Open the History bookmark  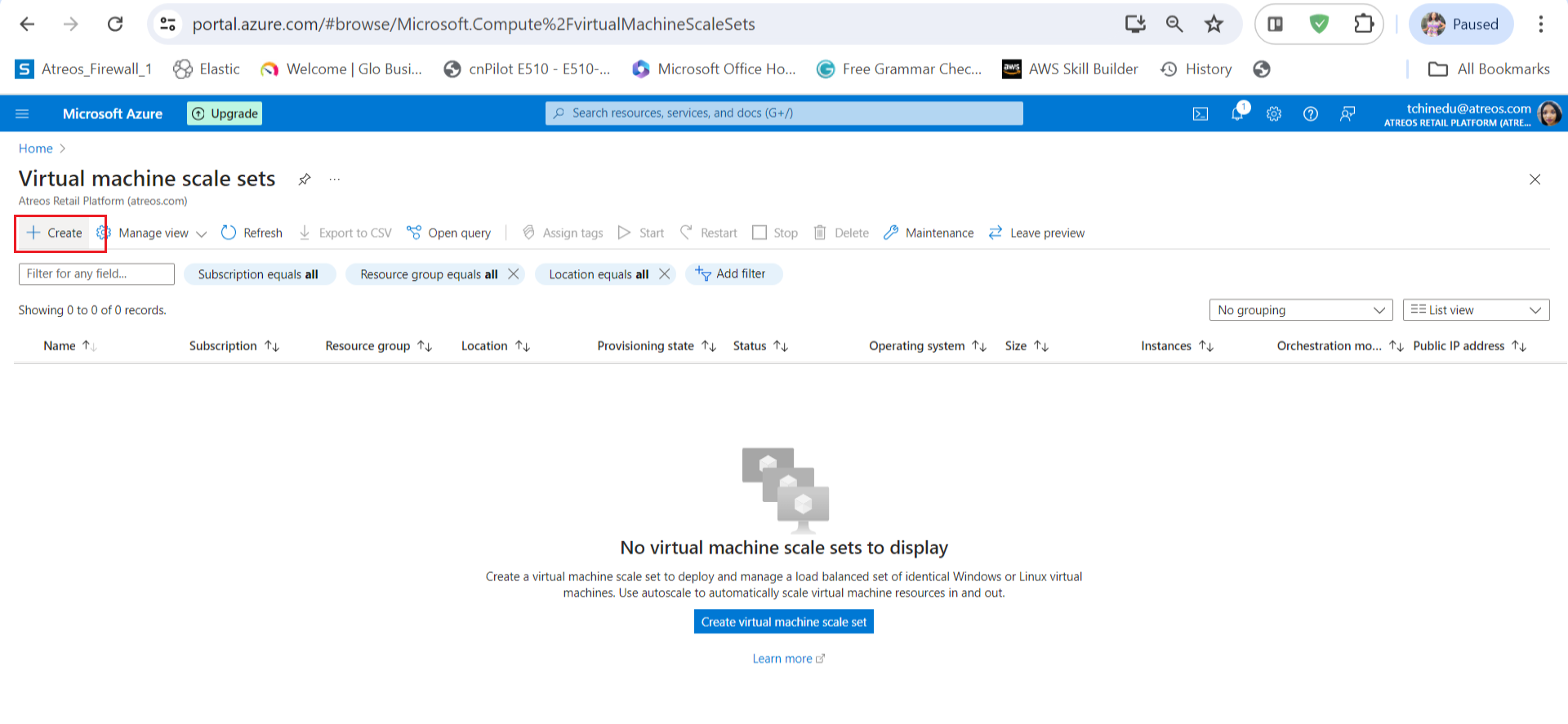coord(1196,69)
